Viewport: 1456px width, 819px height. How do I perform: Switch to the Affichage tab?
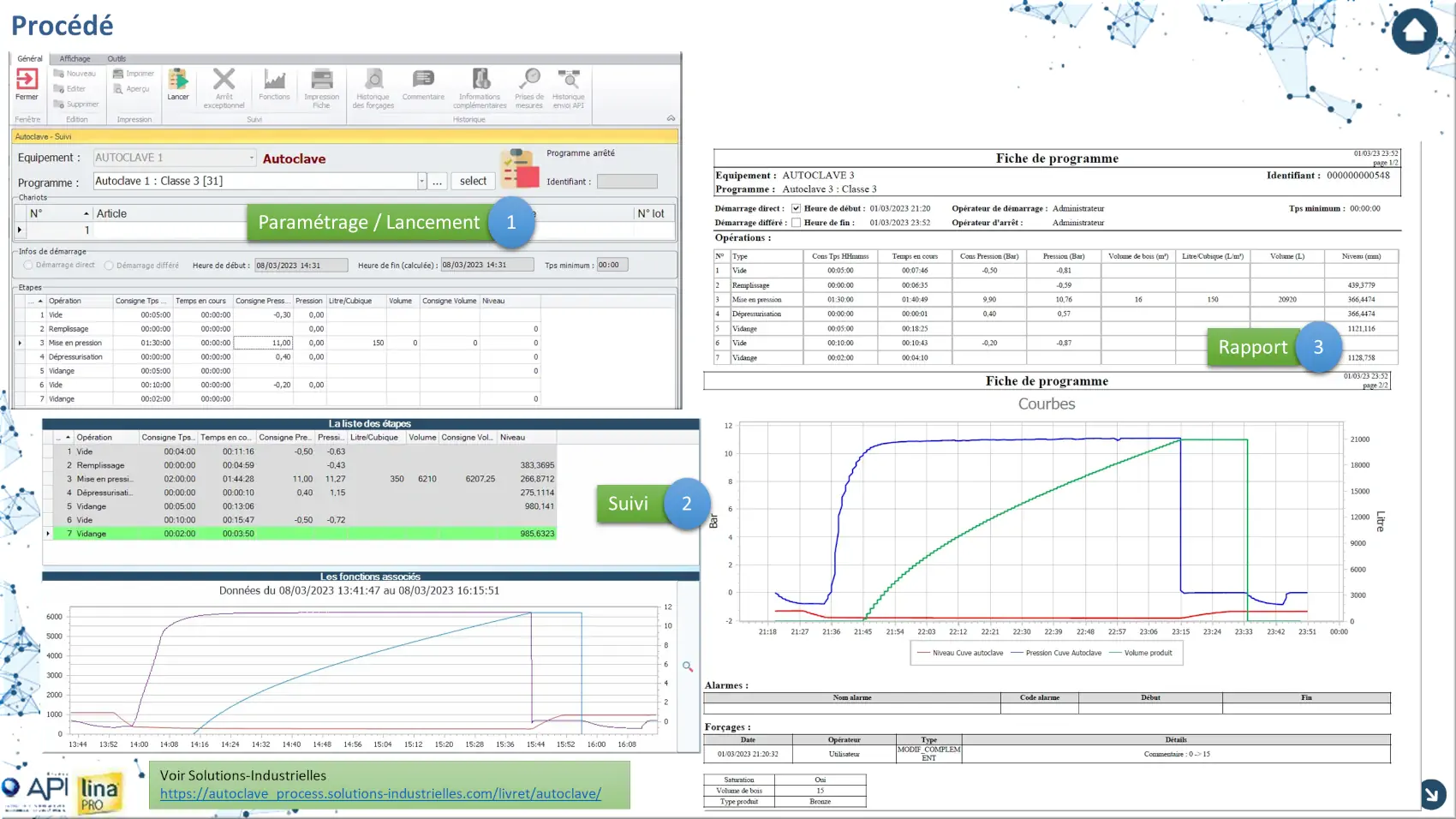click(75, 59)
